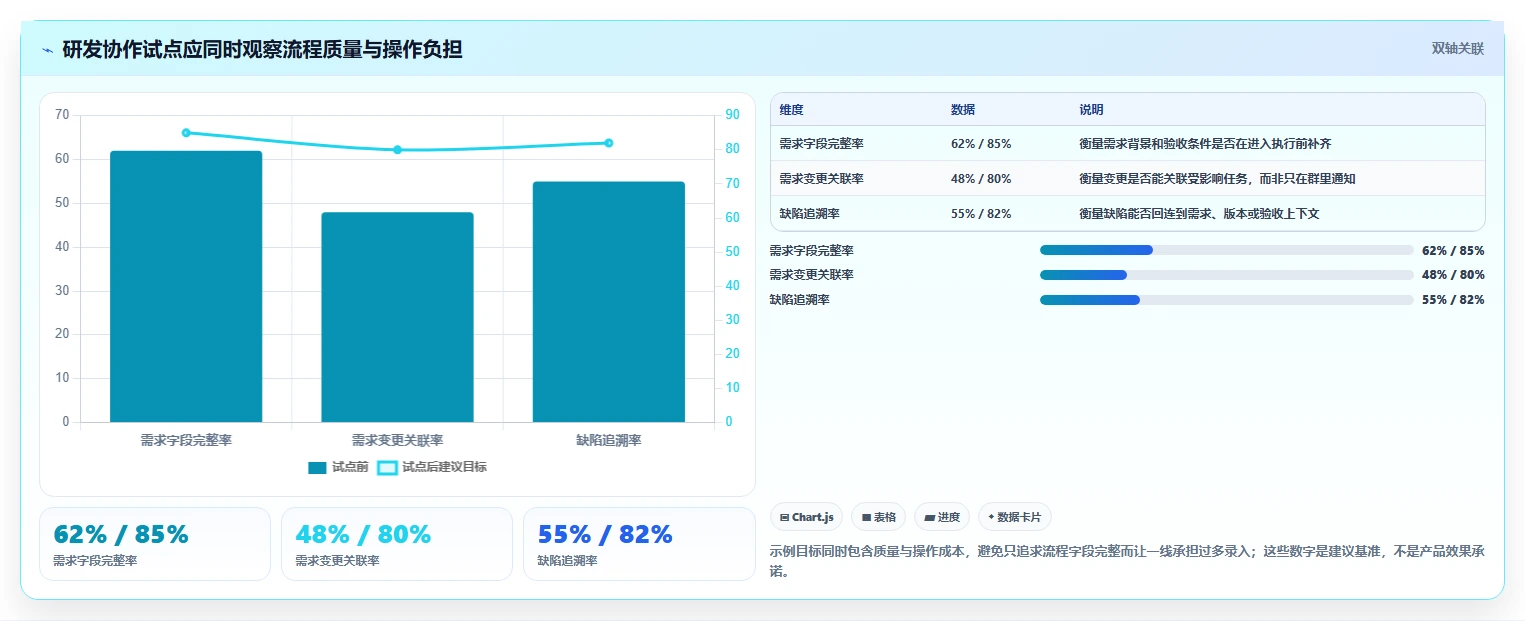1525x621 pixels.
Task: Click the 需求字段完整率 progress bar
Action: (x=1227, y=250)
